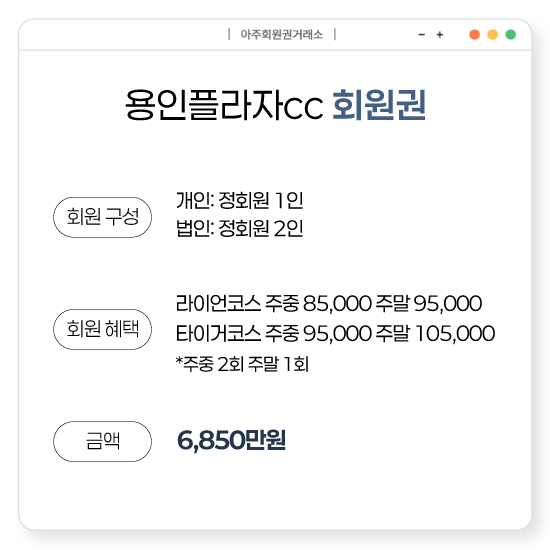Click the 타이거코스 weekday weekend rate line
The image size is (550, 550).
335,333
